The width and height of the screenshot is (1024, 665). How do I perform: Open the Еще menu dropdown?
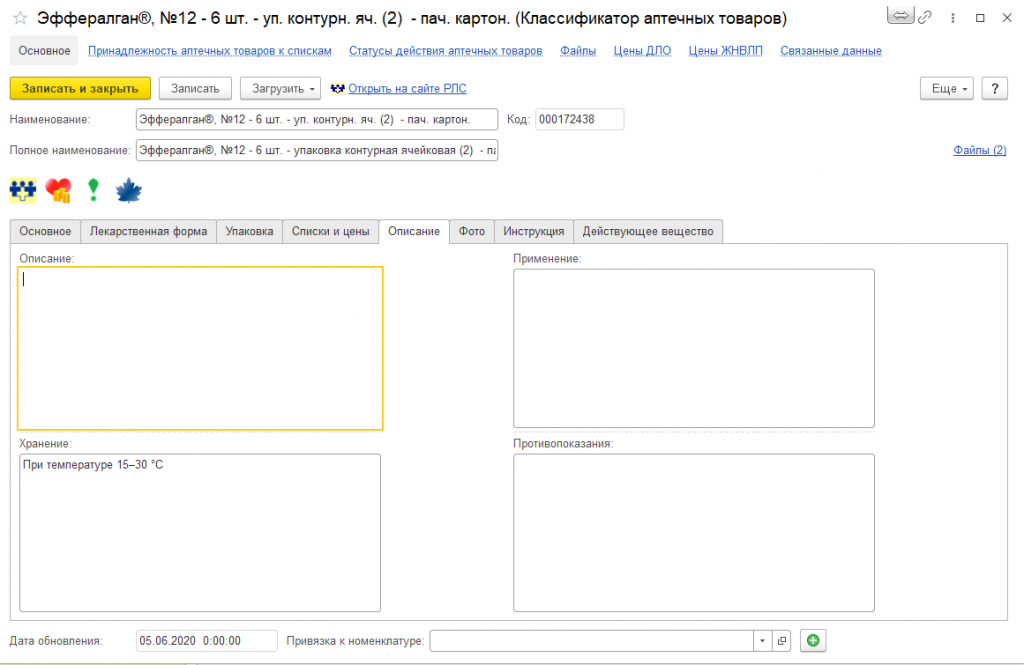tap(947, 89)
